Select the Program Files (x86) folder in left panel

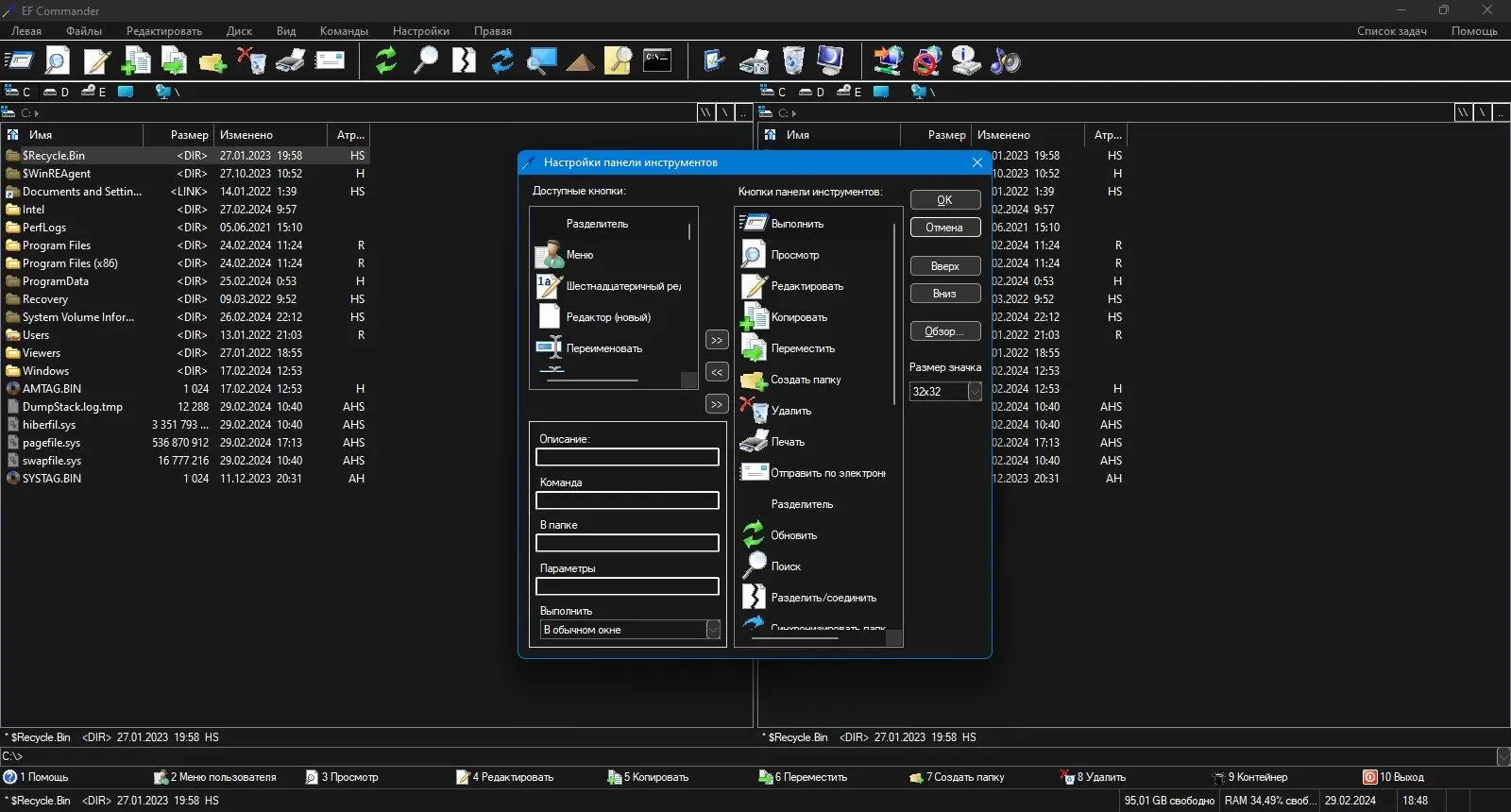[70, 263]
